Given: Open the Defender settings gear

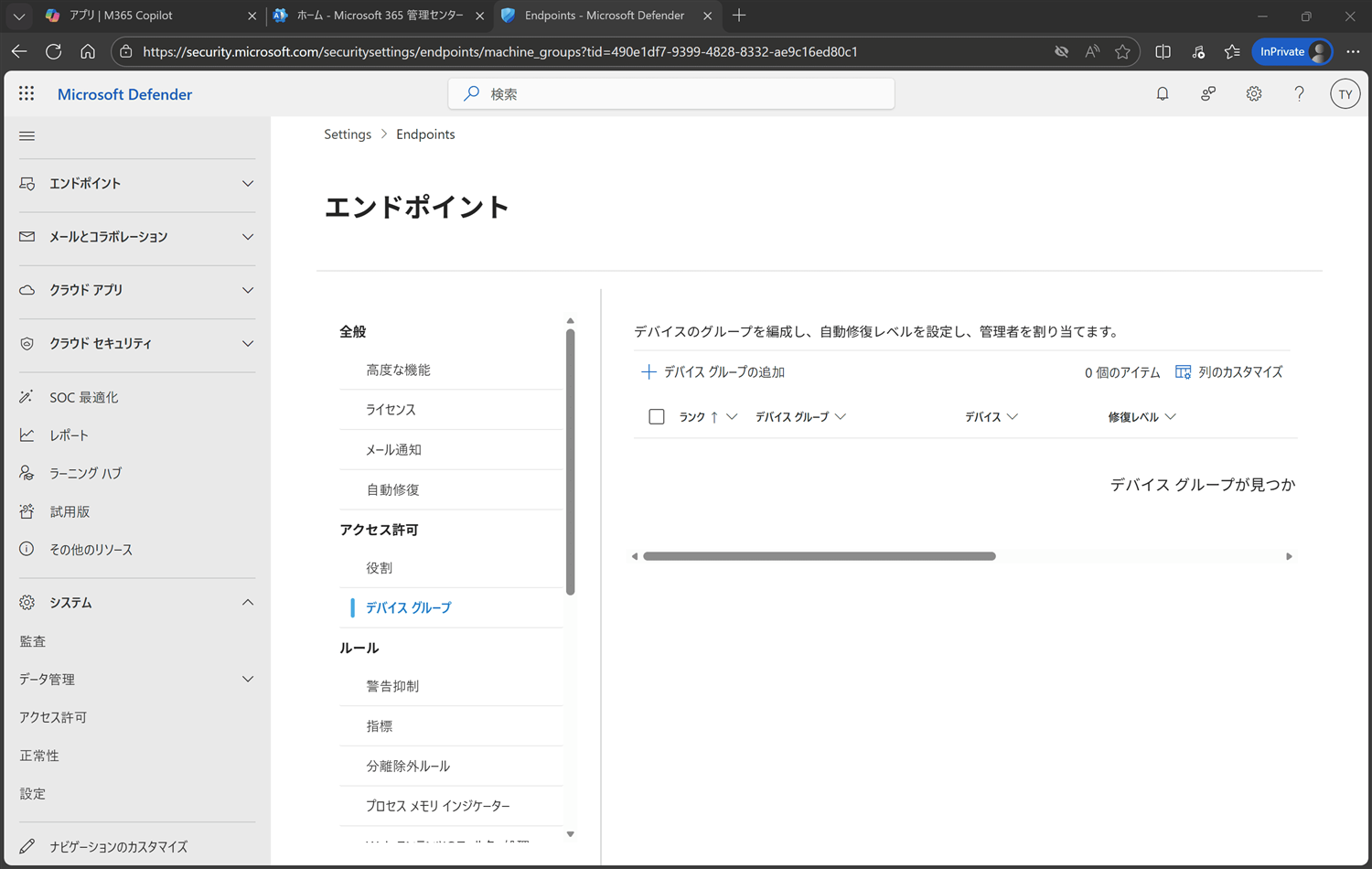Looking at the screenshot, I should click(1254, 93).
